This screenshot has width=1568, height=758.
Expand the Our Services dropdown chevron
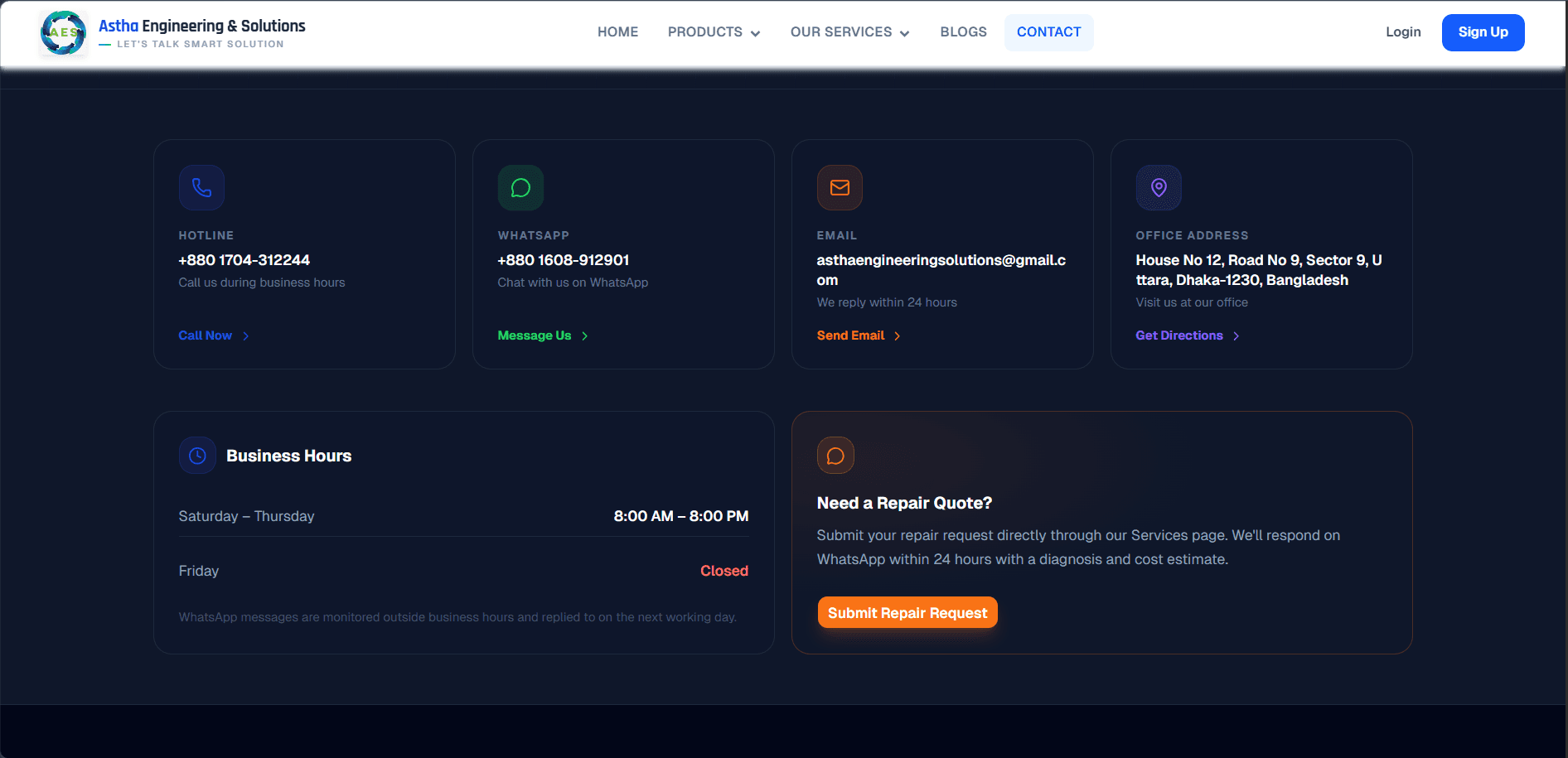904,33
